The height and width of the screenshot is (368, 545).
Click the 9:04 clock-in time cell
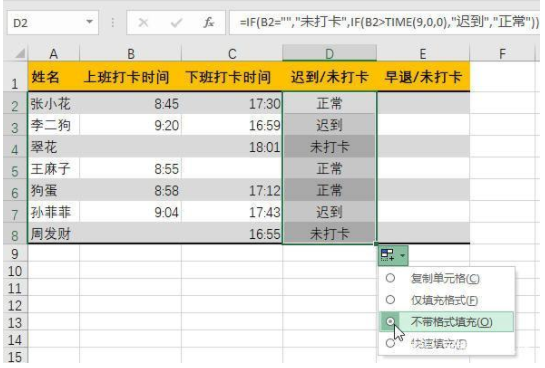[130, 212]
